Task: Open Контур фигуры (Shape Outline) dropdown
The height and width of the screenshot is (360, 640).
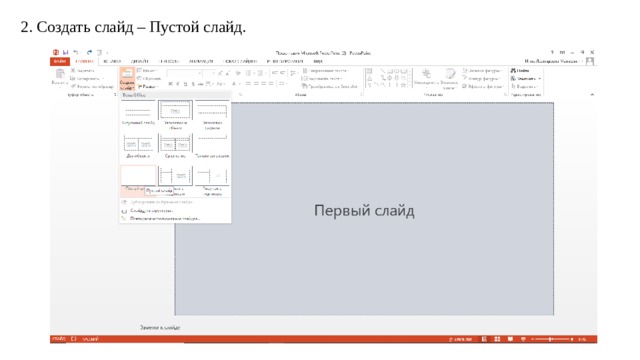Action: pos(481,78)
